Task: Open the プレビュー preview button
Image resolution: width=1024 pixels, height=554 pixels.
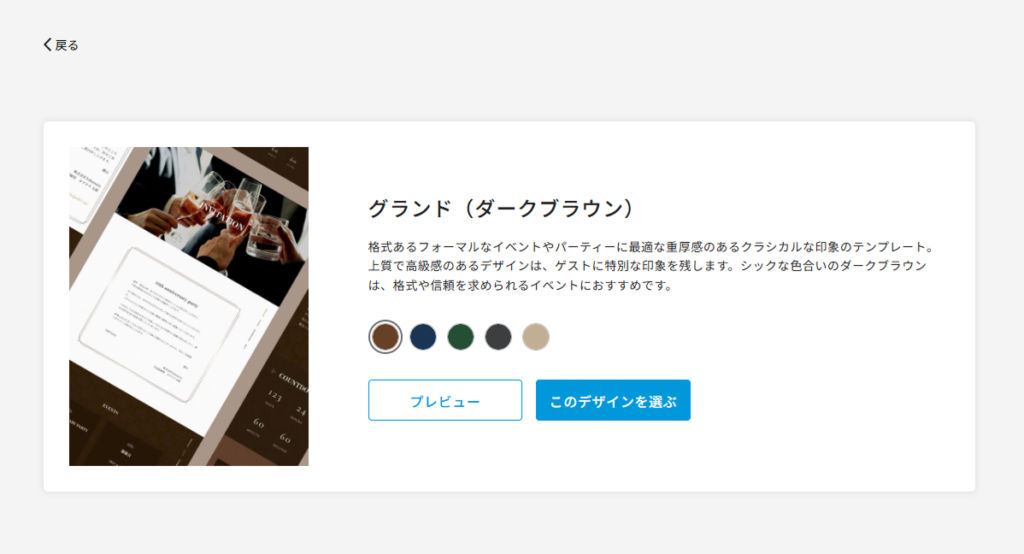Action: (445, 400)
